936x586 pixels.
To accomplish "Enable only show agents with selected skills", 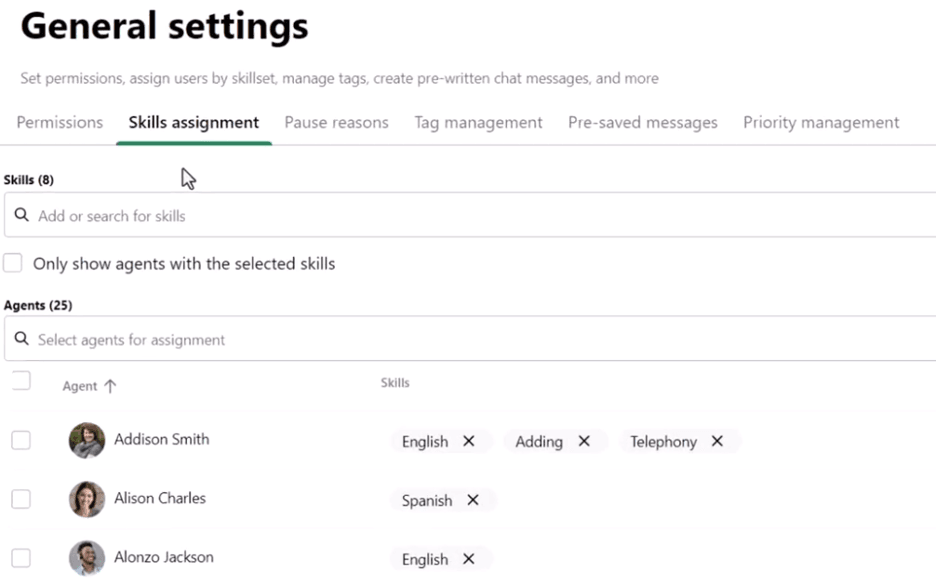I will coord(12,263).
